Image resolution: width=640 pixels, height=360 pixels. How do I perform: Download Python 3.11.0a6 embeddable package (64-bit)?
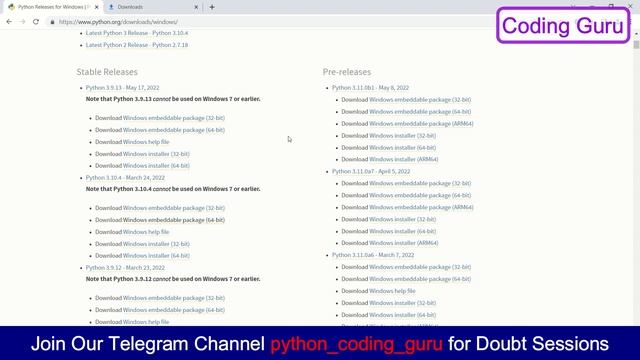point(420,279)
